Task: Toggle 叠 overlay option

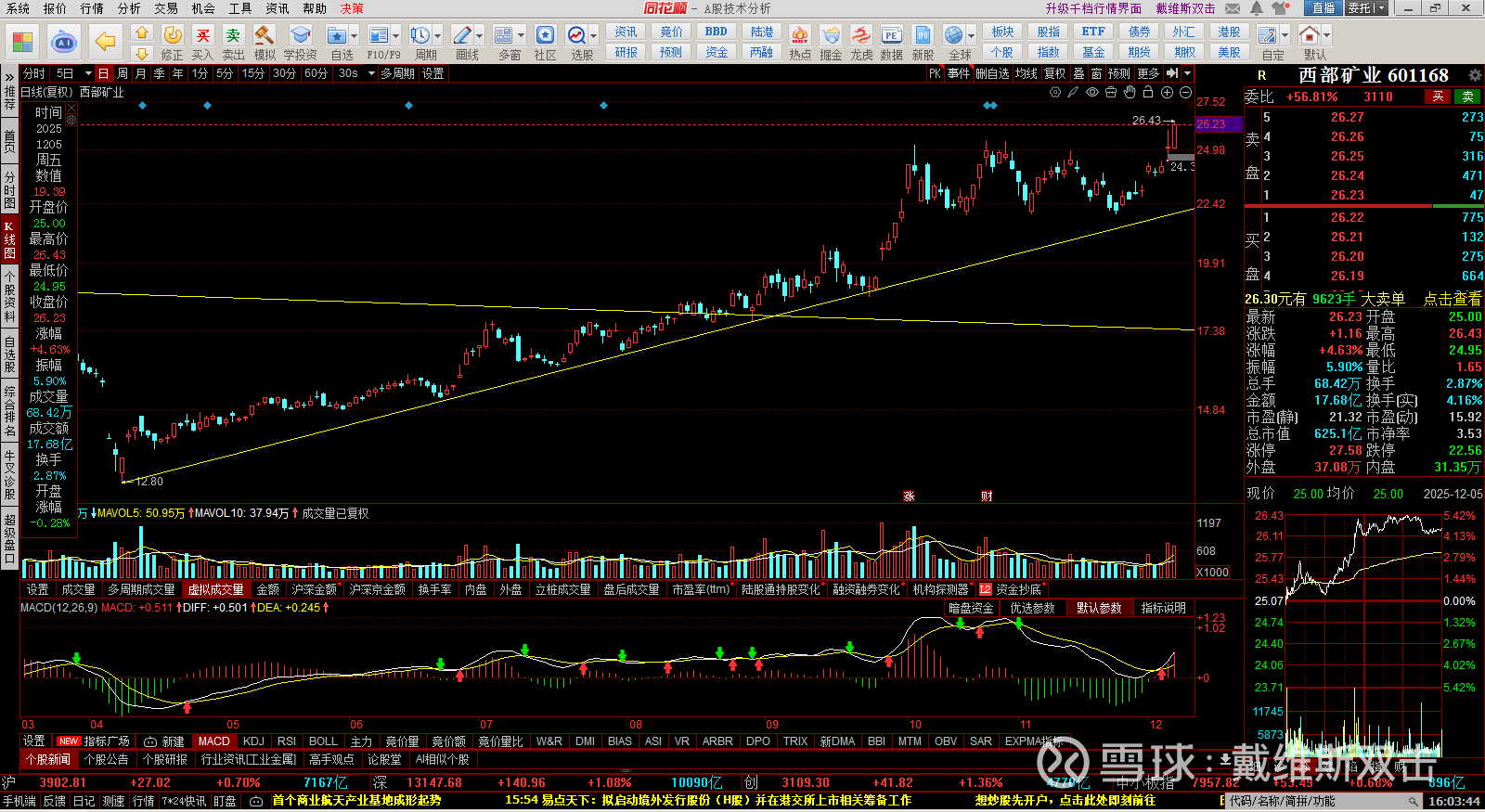Action: 1078,73
